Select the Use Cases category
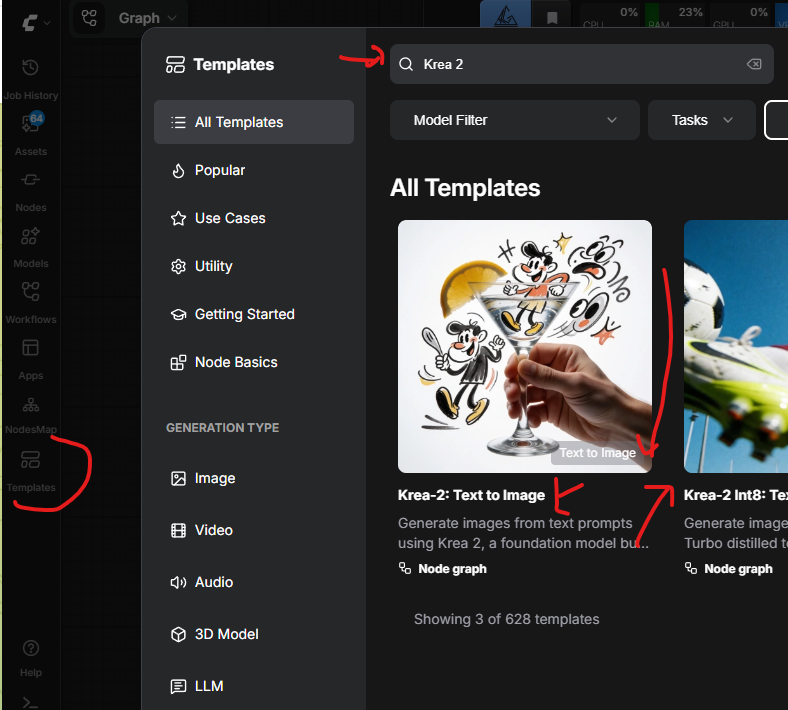Image resolution: width=788 pixels, height=710 pixels. pos(254,218)
